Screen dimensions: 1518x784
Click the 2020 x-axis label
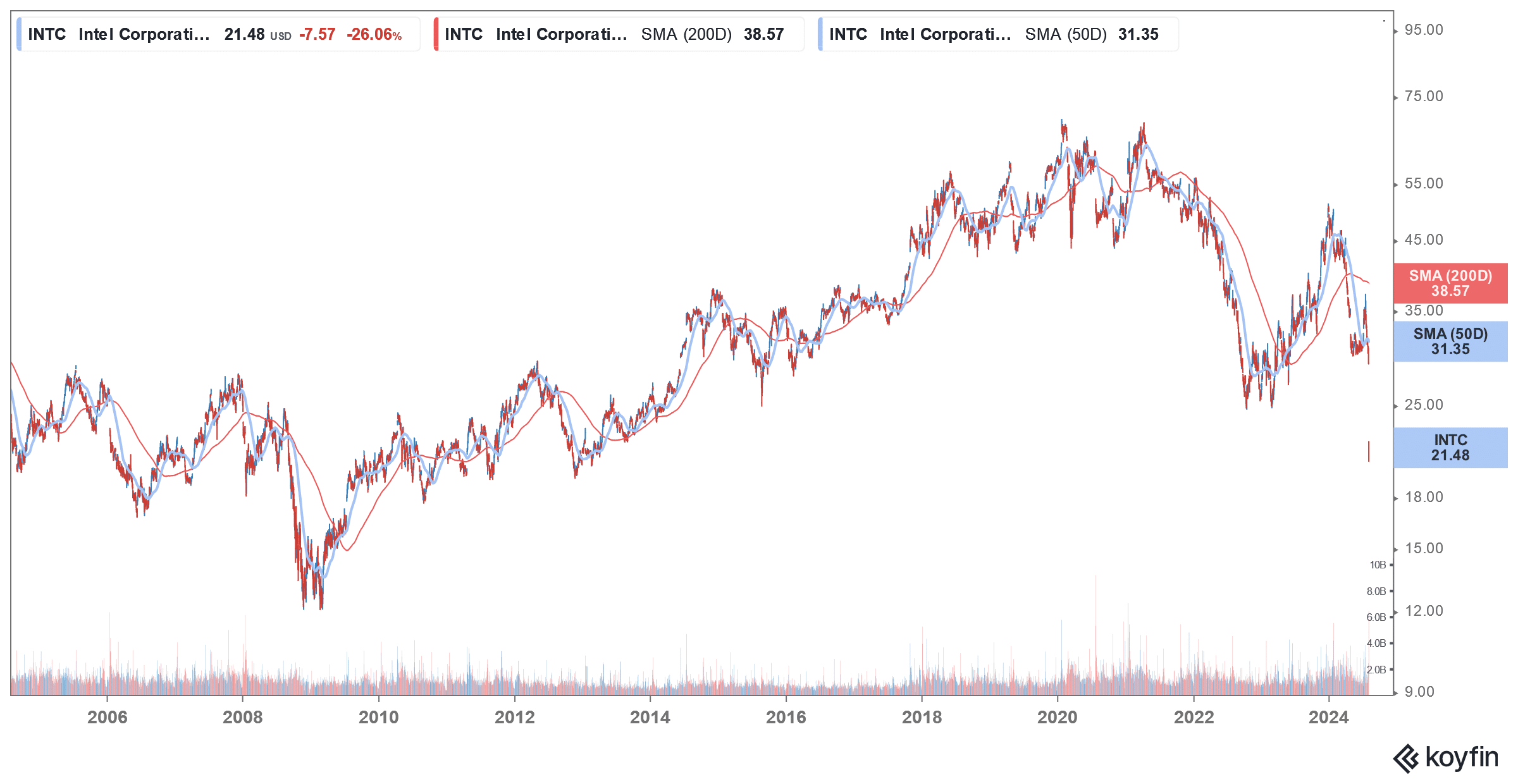click(x=1058, y=717)
